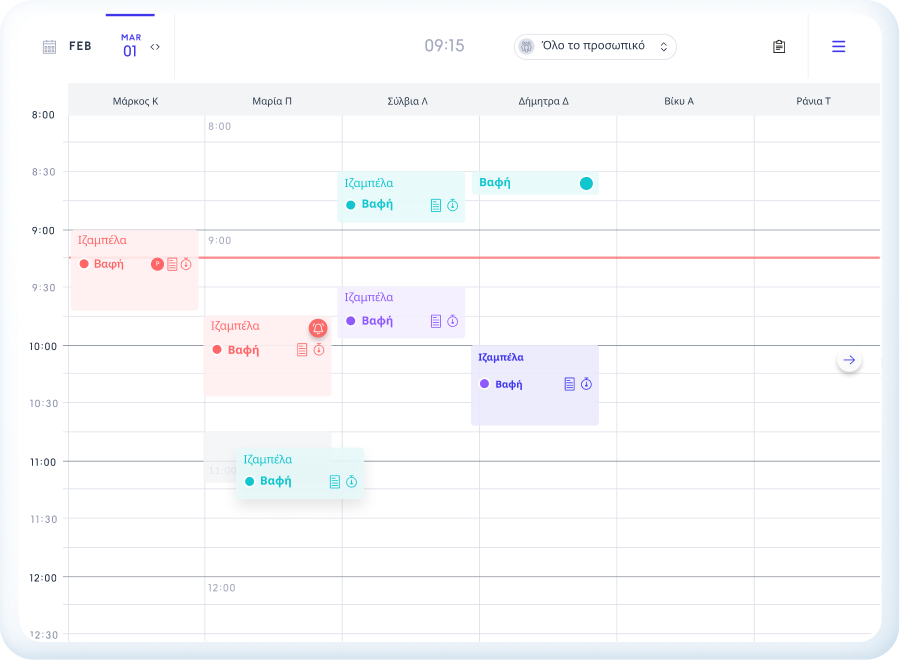The height and width of the screenshot is (660, 900).
Task: Open the clipboard icon in top bar
Action: tap(779, 47)
